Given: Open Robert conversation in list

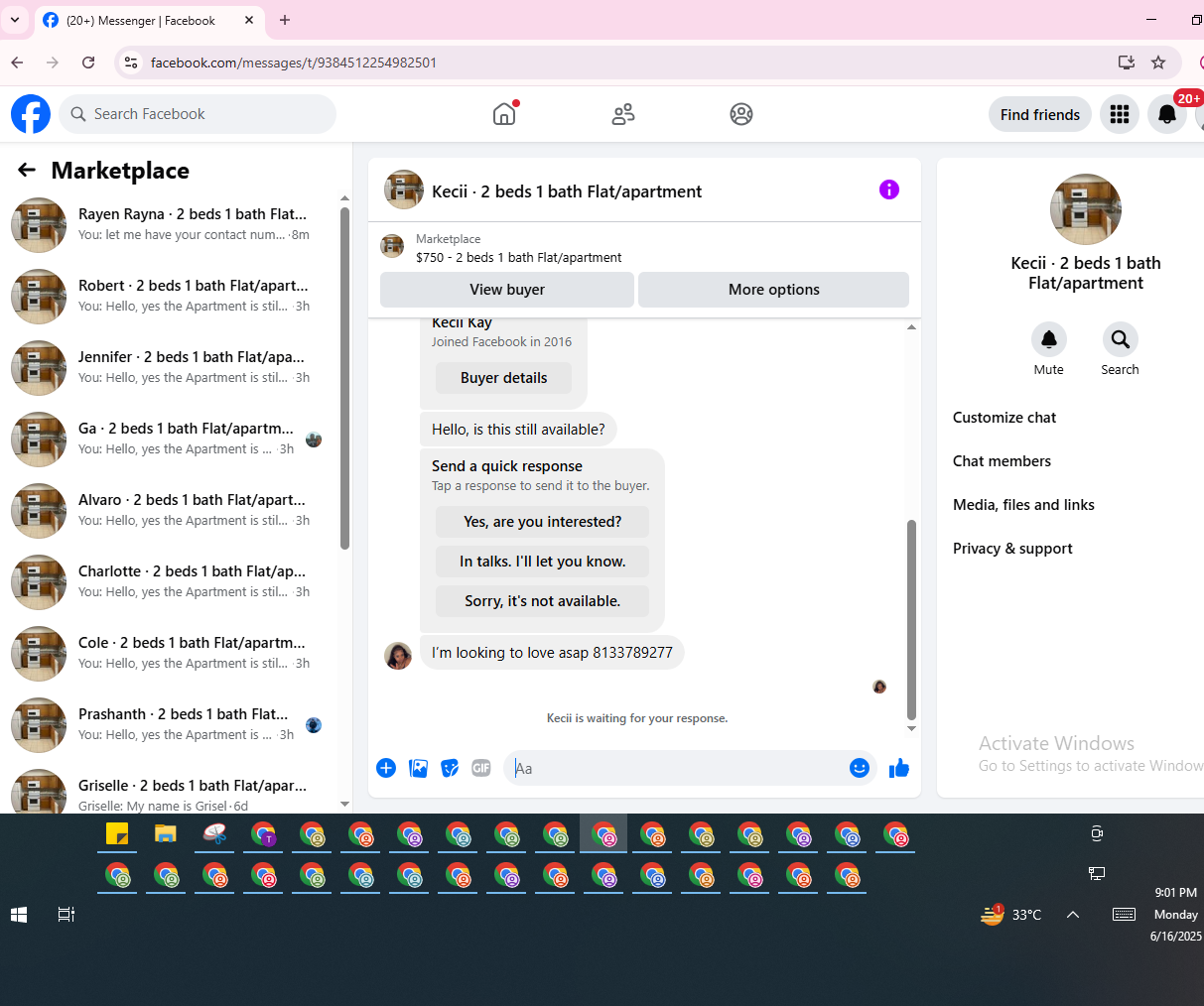Looking at the screenshot, I should tap(169, 296).
